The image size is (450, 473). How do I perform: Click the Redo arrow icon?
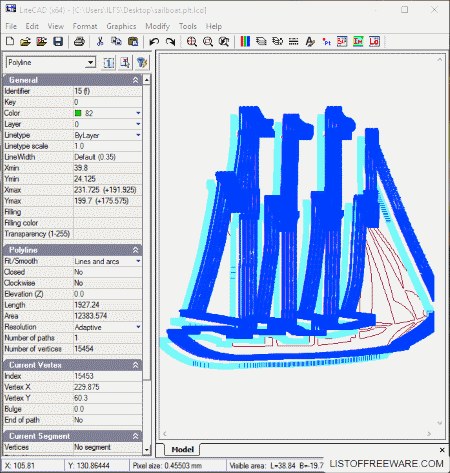(x=171, y=42)
